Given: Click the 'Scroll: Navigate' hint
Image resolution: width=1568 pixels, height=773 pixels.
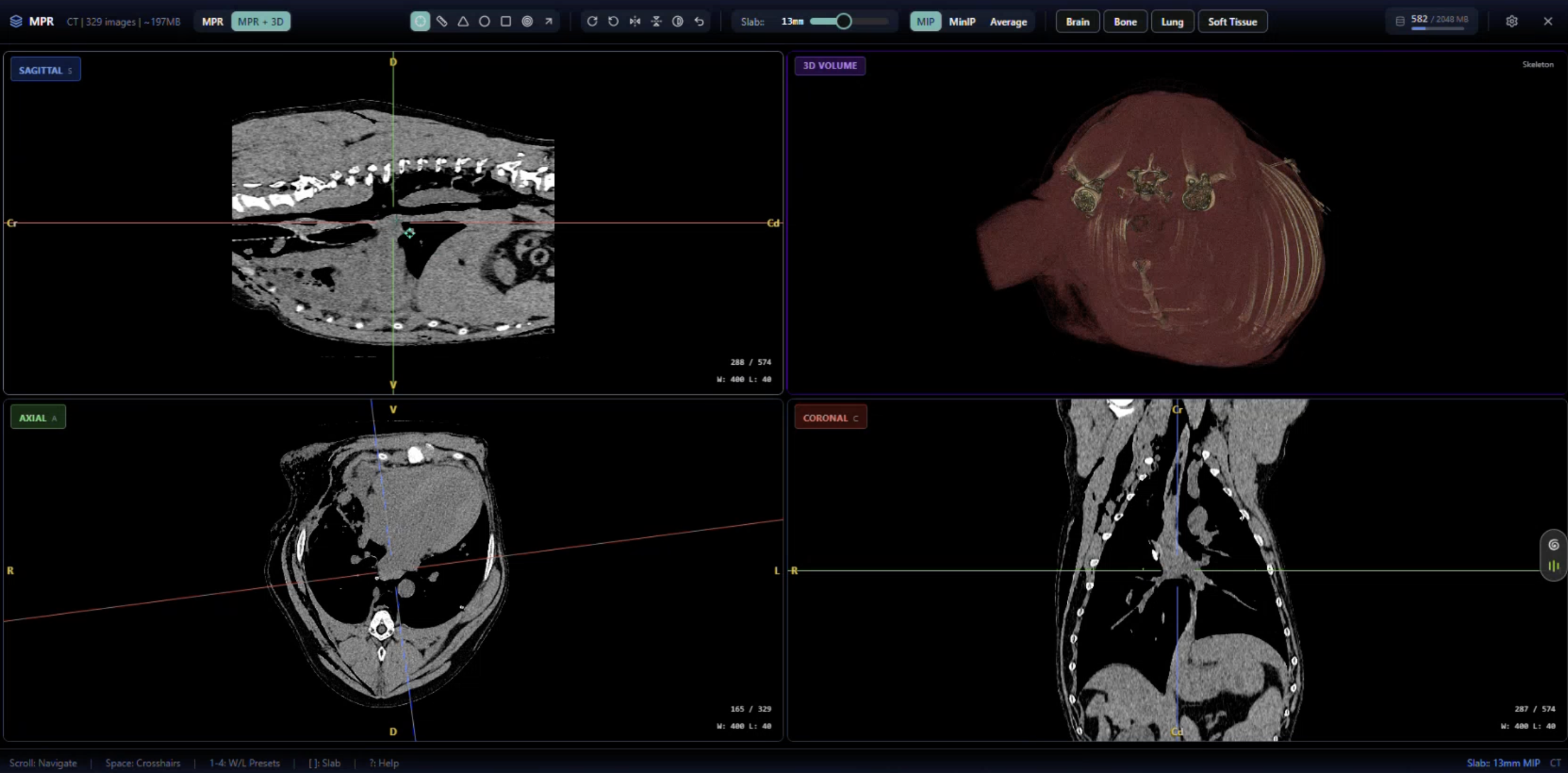Looking at the screenshot, I should pos(43,763).
